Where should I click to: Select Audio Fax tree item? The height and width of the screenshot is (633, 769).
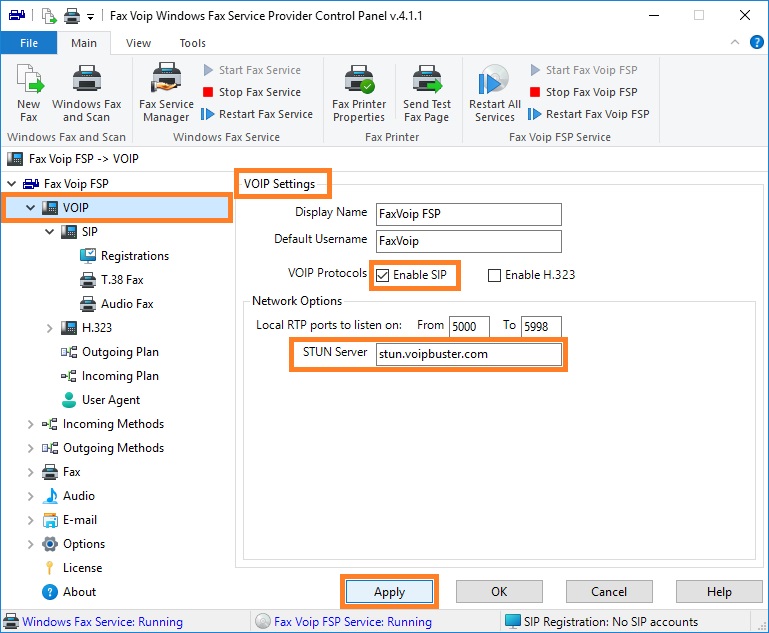pyautogui.click(x=117, y=304)
